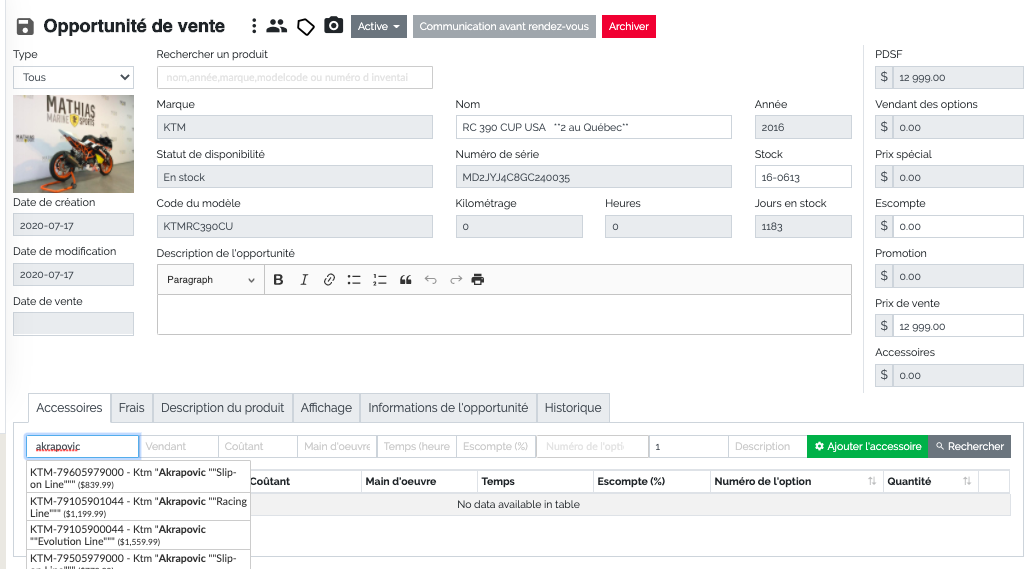The height and width of the screenshot is (569, 1029).
Task: Click the Numéro de série field
Action: point(593,177)
